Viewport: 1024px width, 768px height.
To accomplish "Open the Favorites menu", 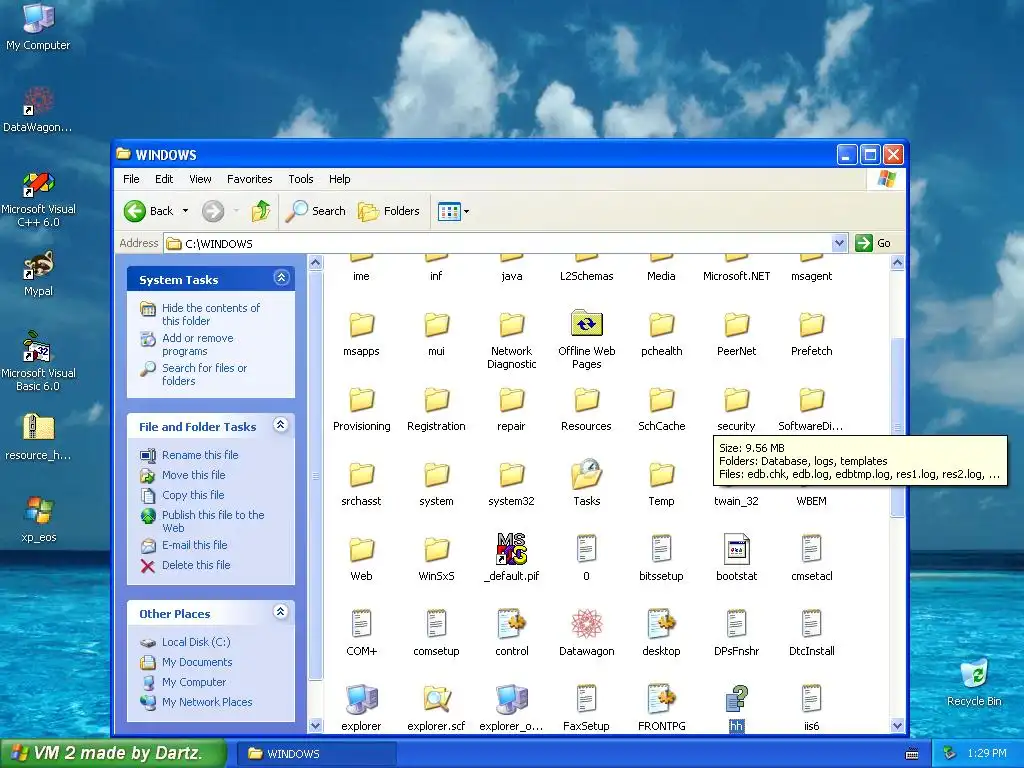I will coord(249,179).
